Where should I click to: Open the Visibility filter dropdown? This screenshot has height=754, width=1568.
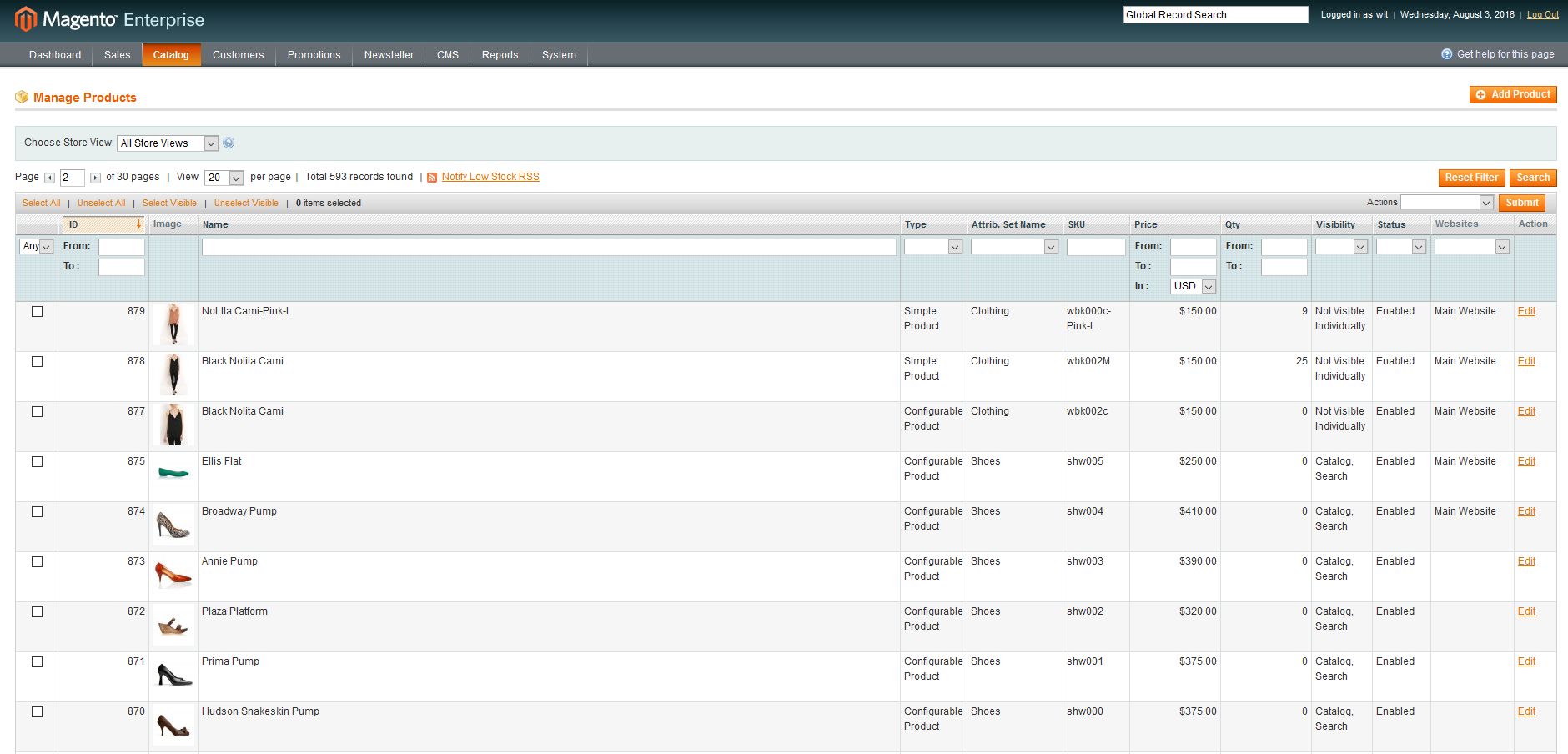tap(1342, 247)
